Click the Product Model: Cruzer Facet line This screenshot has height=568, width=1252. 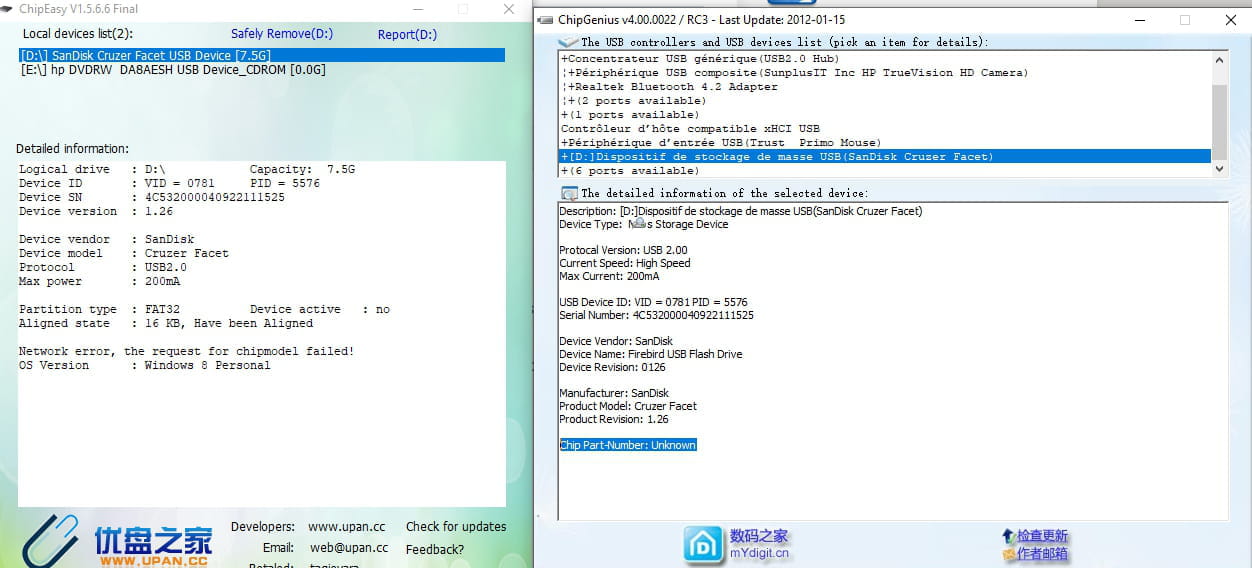tap(628, 406)
